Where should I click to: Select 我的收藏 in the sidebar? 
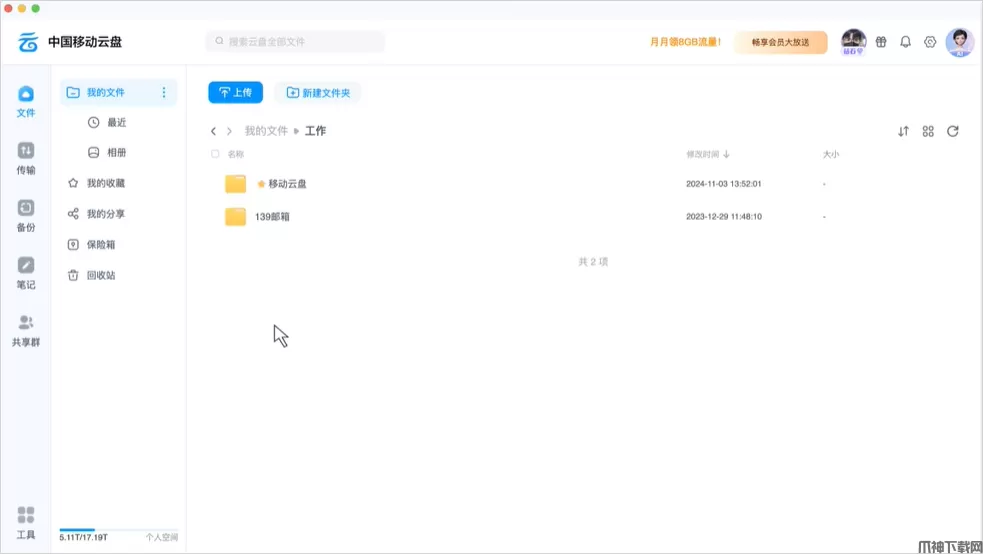(105, 184)
